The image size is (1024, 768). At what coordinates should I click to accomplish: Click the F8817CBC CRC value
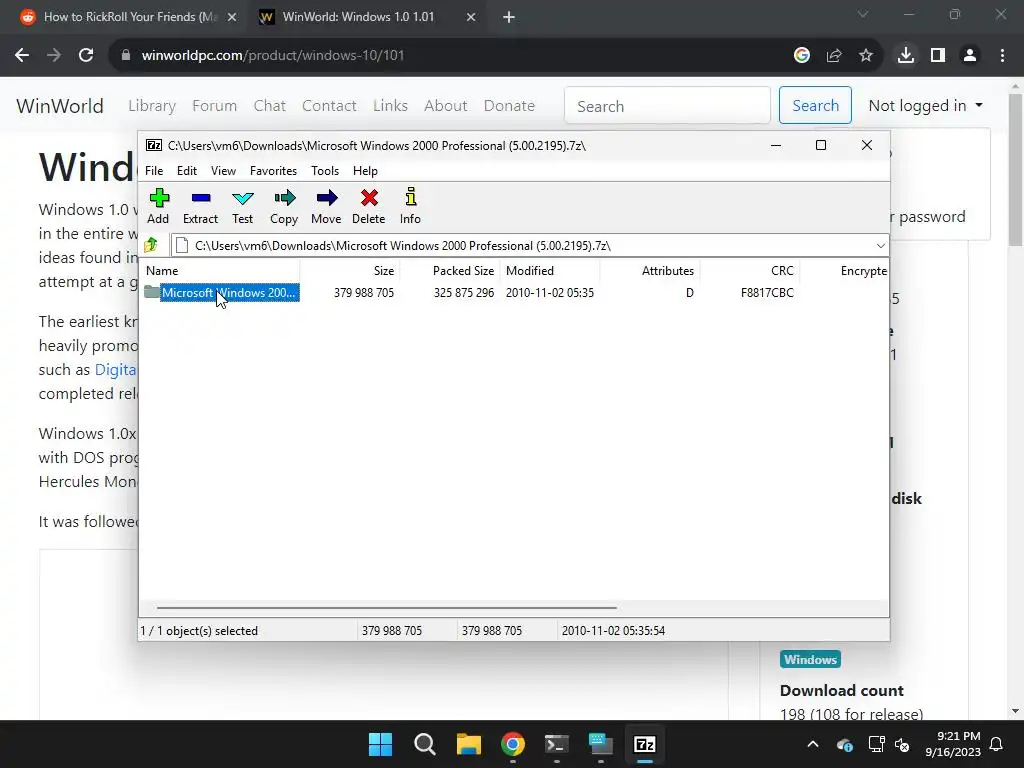tap(767, 293)
